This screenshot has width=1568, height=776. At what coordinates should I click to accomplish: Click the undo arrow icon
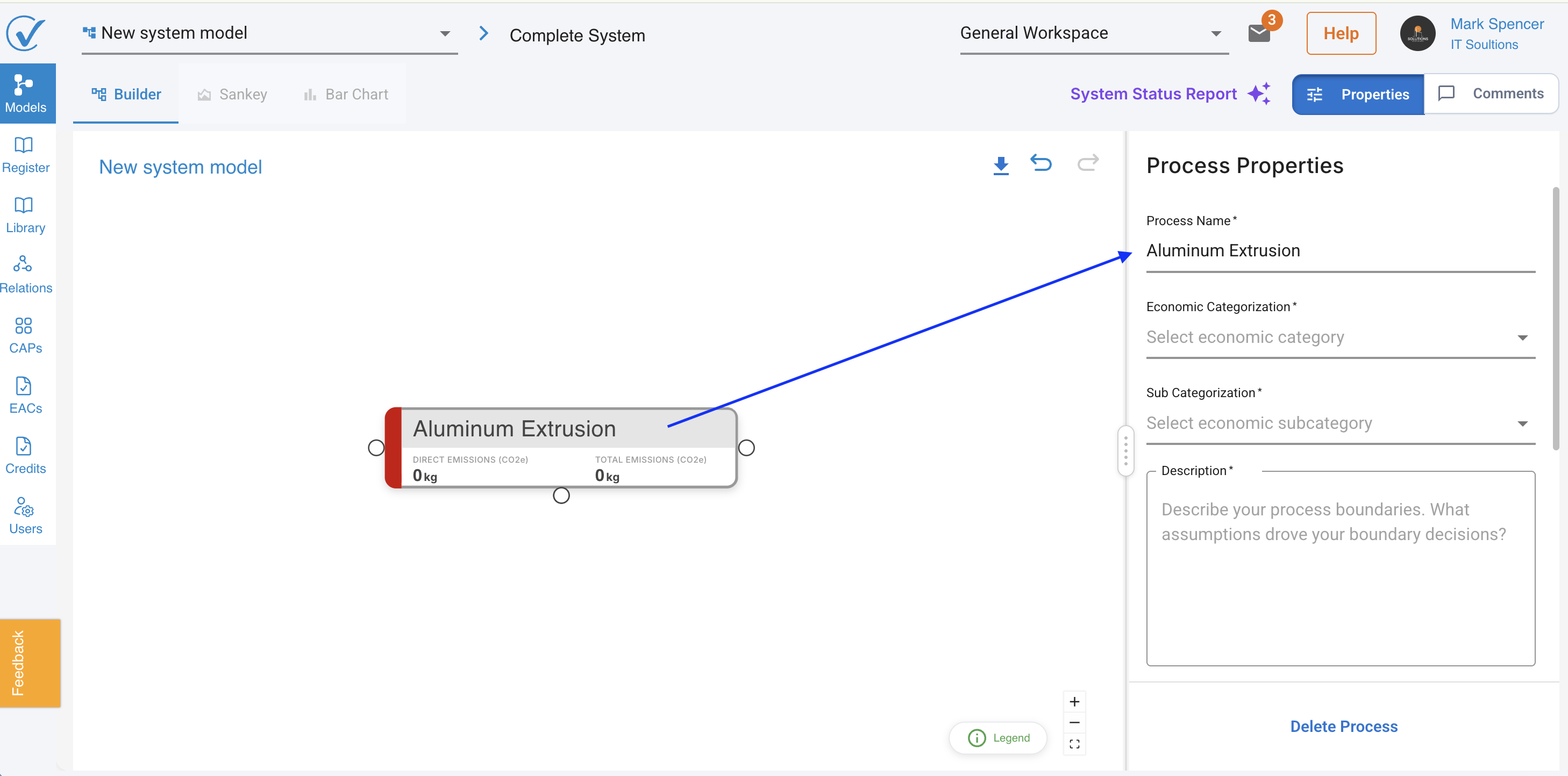point(1041,163)
